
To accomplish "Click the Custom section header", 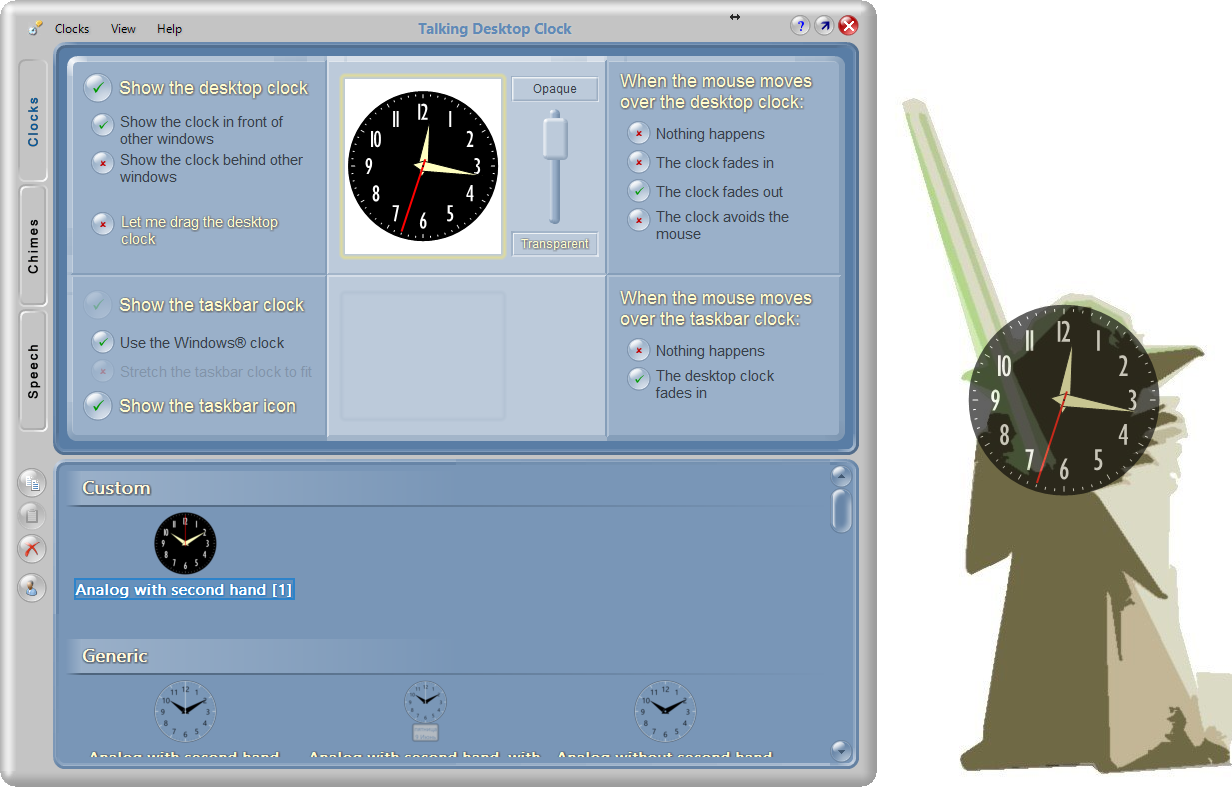I will coord(116,488).
